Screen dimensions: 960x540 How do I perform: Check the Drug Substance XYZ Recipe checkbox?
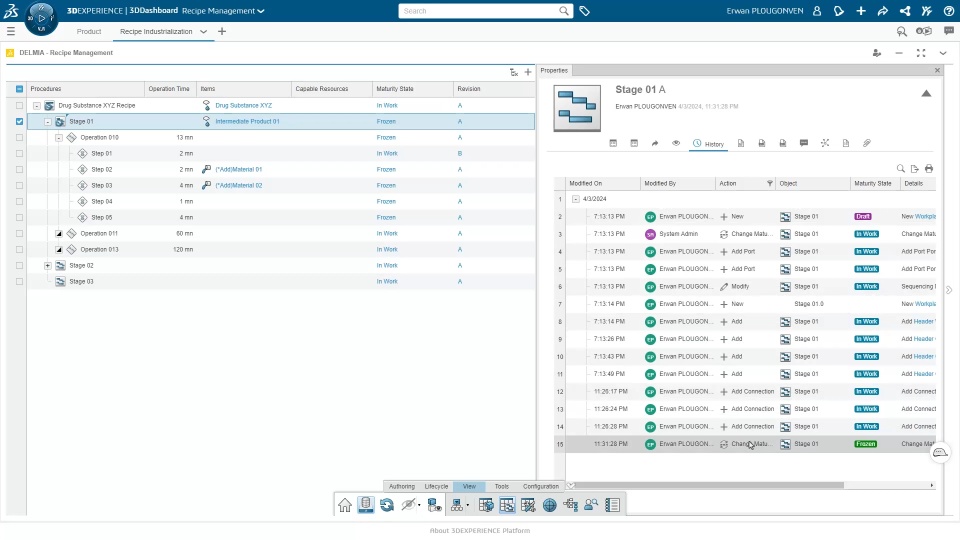(20, 105)
